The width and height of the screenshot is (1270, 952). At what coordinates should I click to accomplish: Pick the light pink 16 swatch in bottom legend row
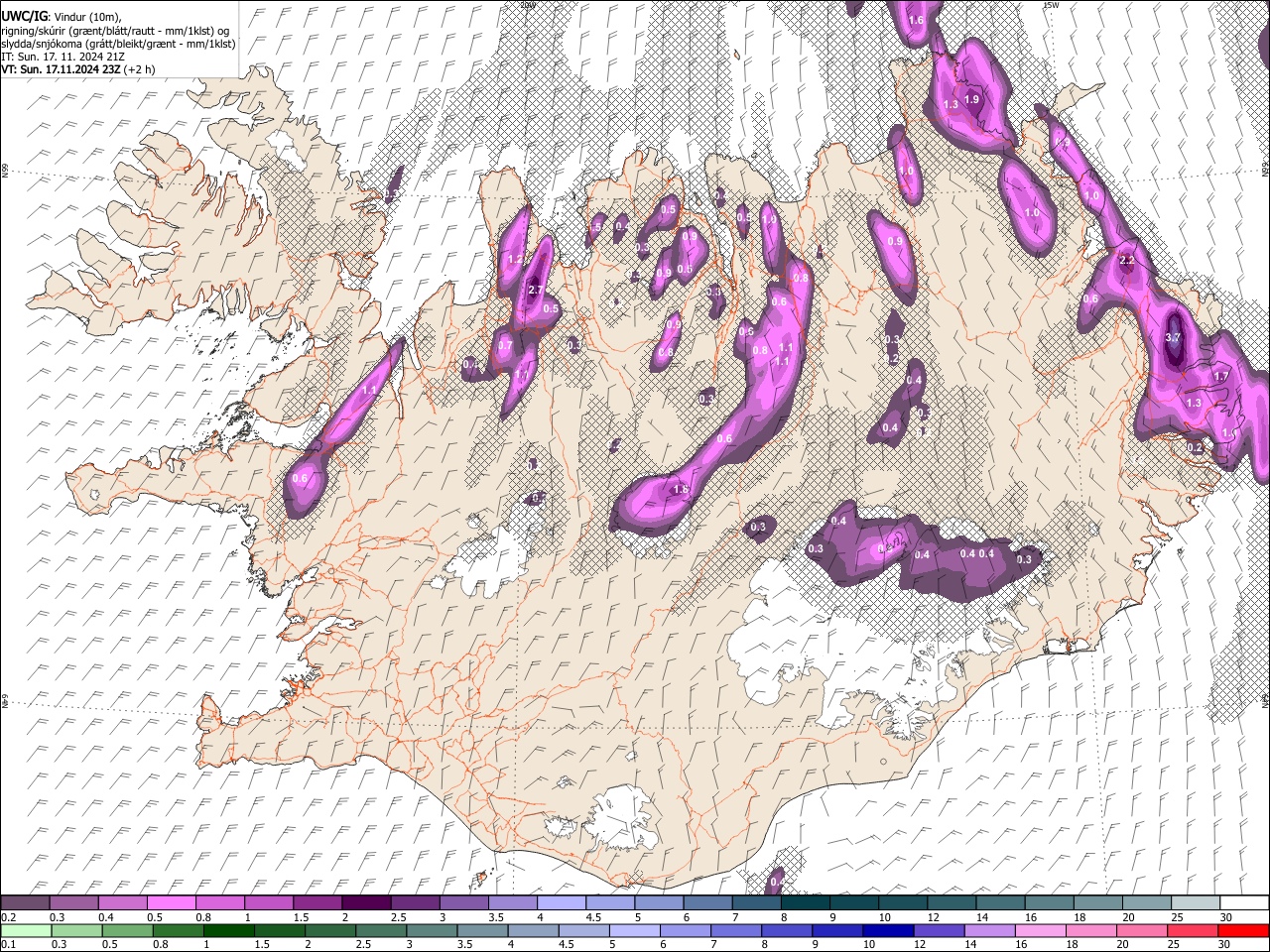(1040, 930)
